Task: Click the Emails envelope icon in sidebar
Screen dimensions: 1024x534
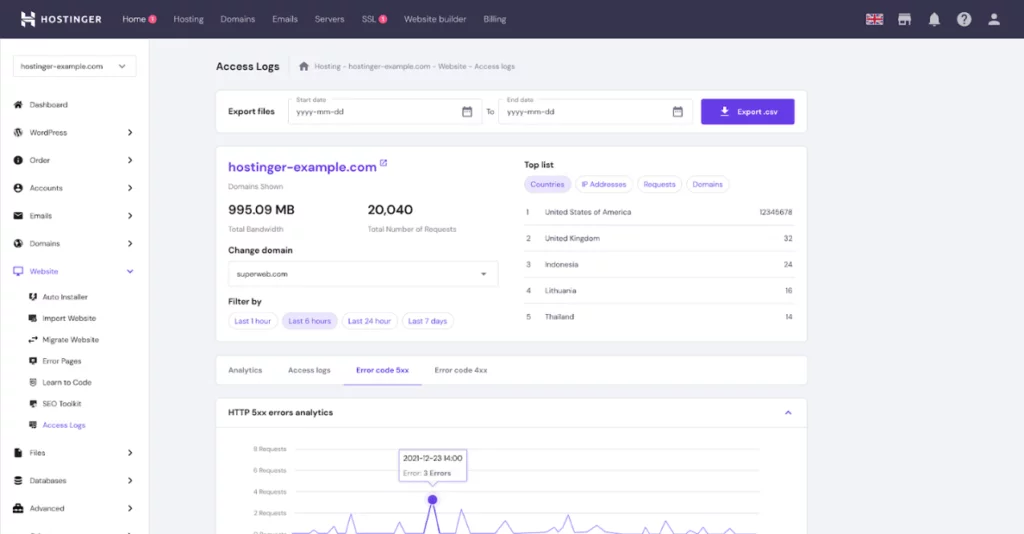Action: point(18,215)
